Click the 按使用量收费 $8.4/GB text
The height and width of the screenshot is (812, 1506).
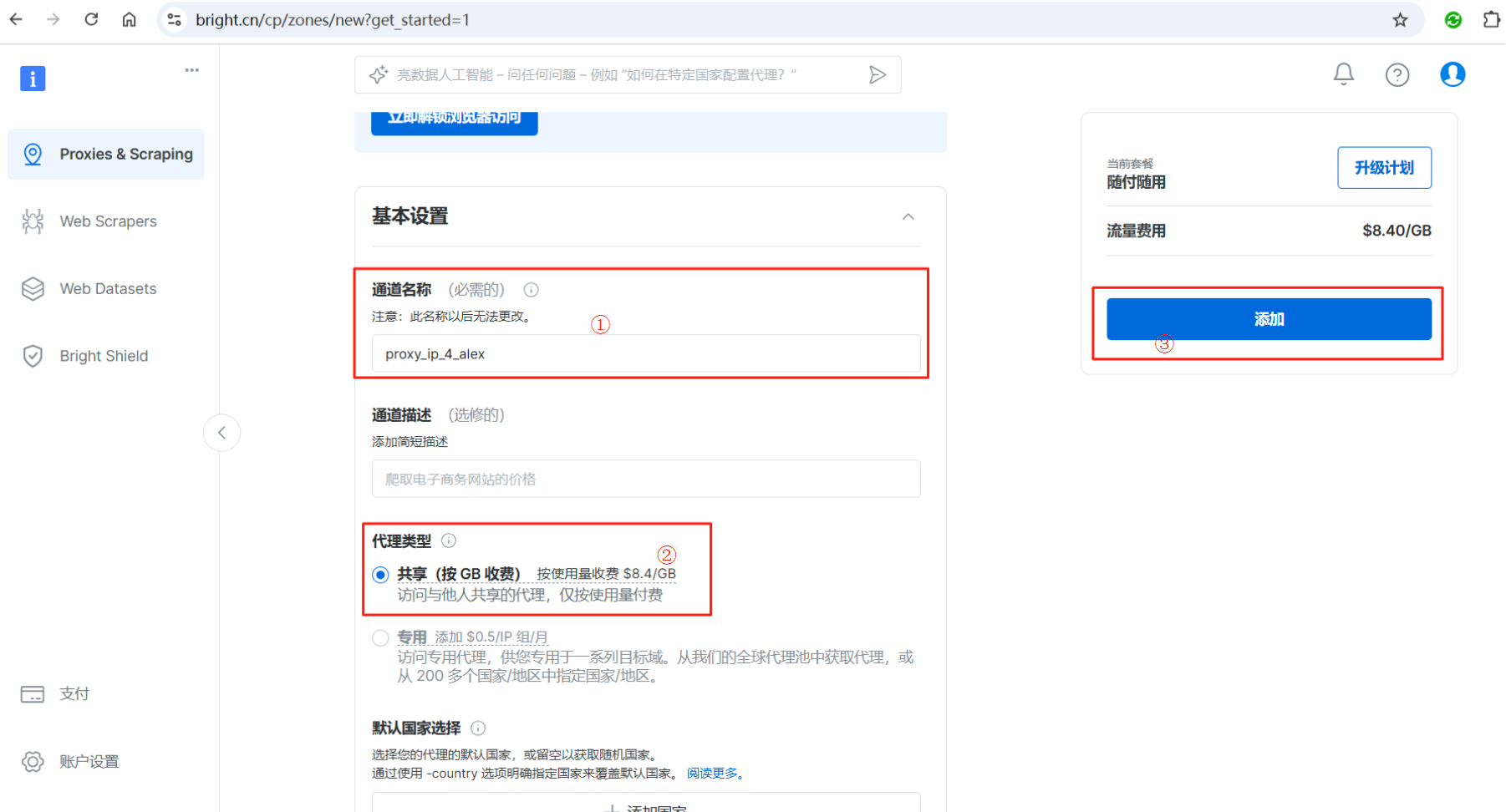coord(606,574)
